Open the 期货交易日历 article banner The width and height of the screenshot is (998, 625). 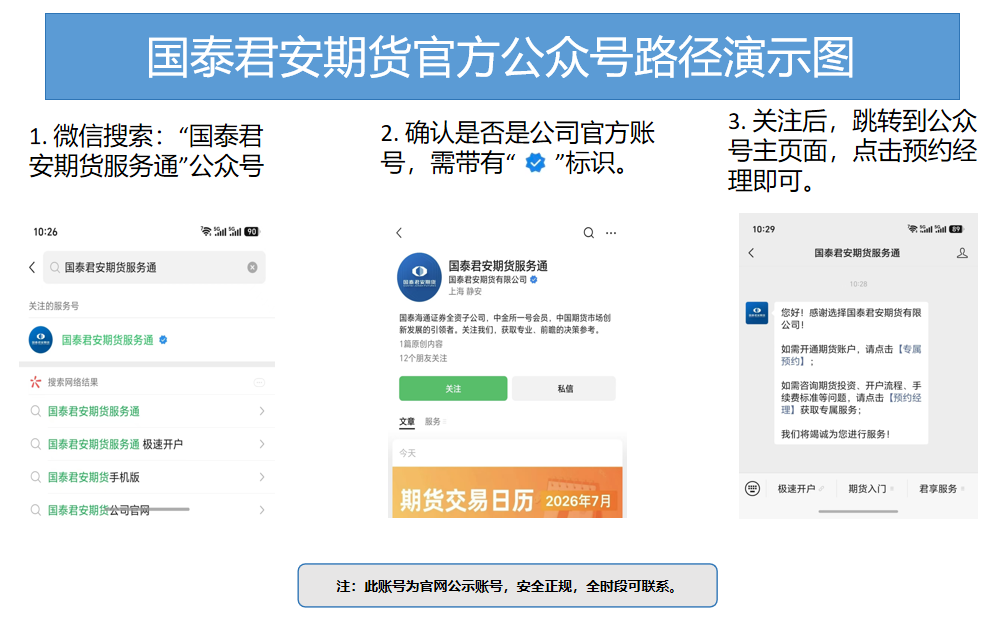click(507, 492)
